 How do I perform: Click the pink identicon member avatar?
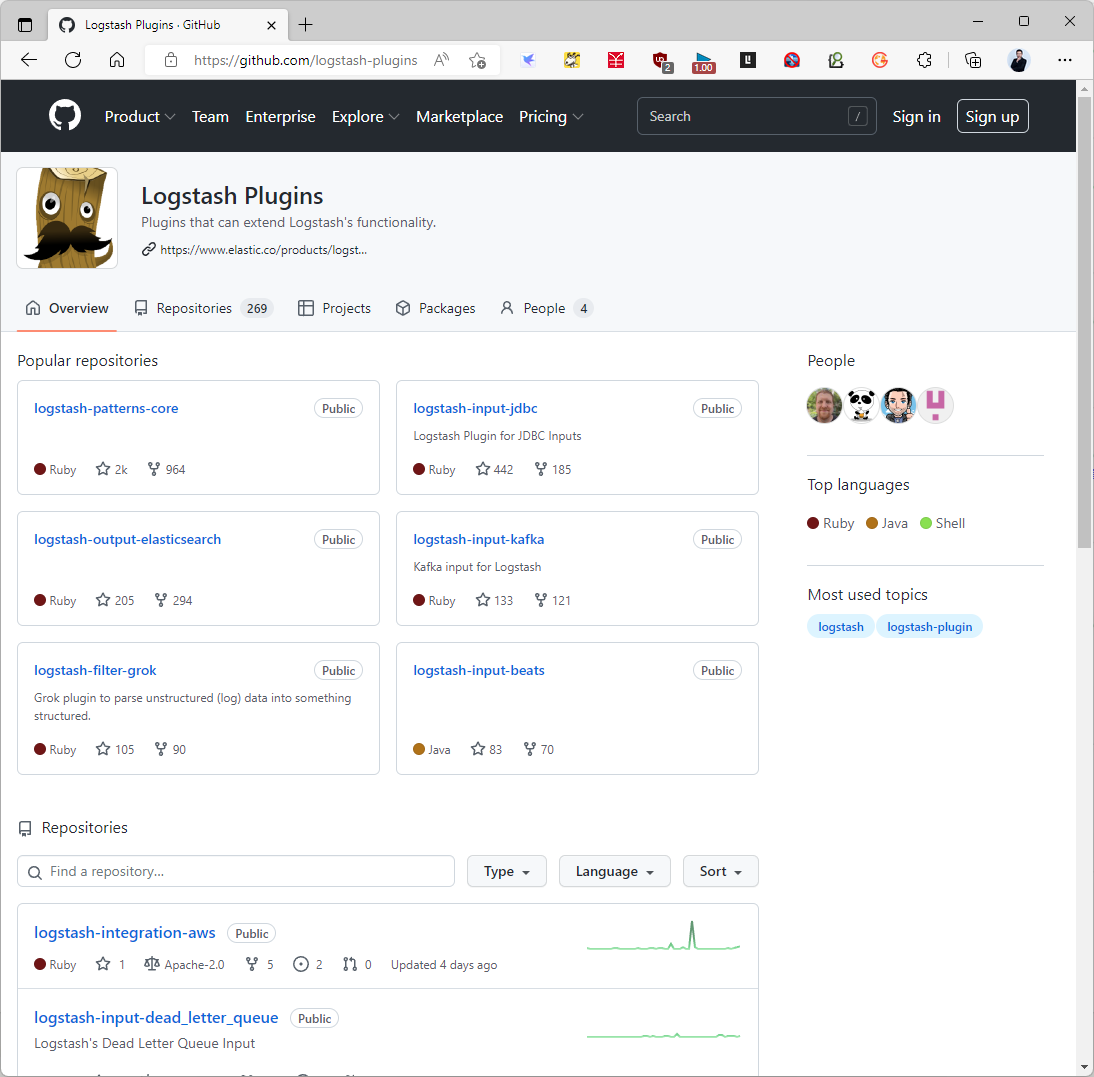[x=935, y=405]
